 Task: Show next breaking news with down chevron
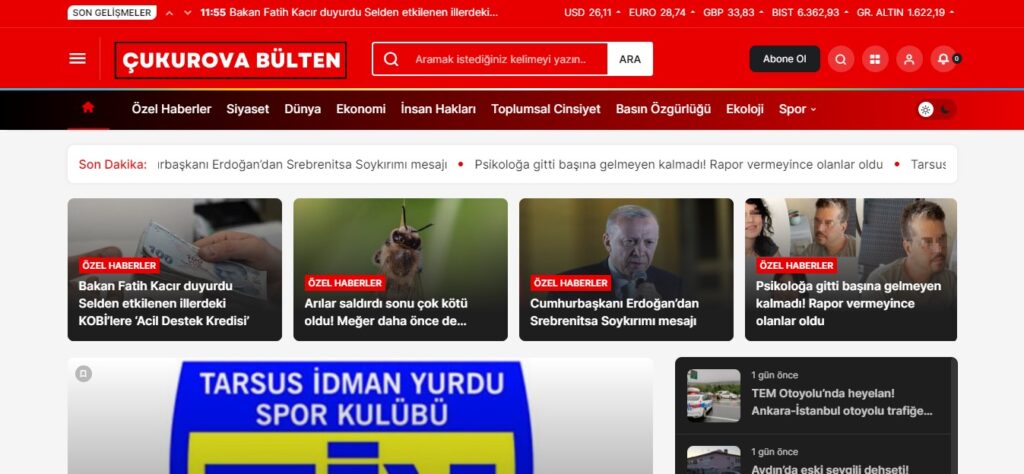click(187, 12)
